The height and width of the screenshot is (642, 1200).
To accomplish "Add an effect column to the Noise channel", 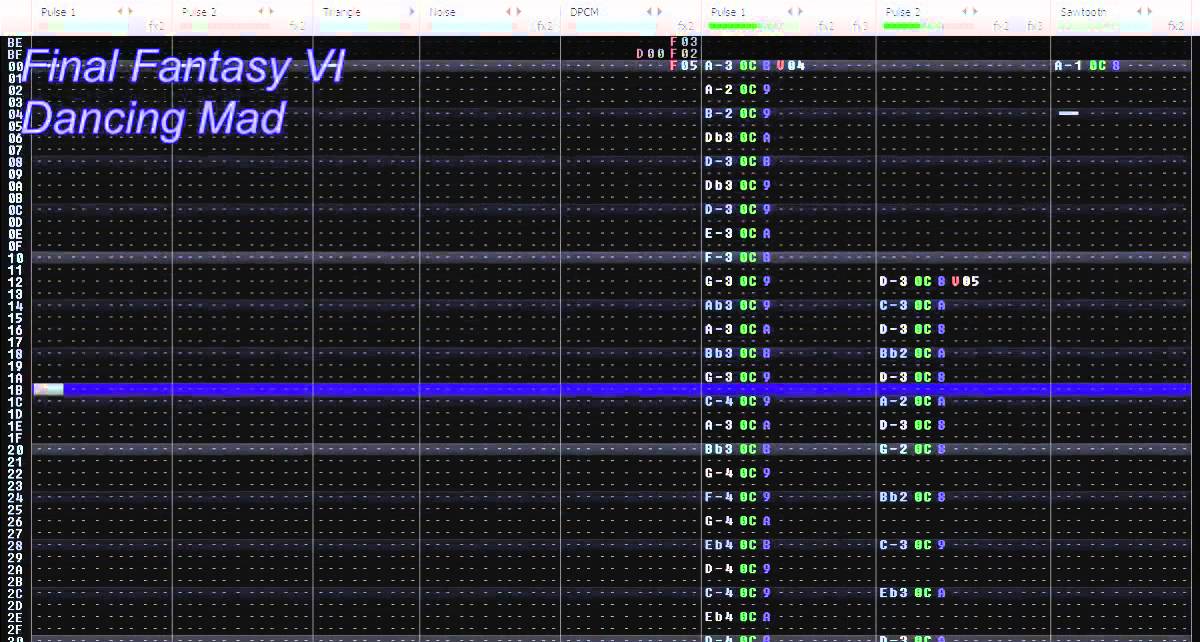I will pyautogui.click(x=518, y=12).
